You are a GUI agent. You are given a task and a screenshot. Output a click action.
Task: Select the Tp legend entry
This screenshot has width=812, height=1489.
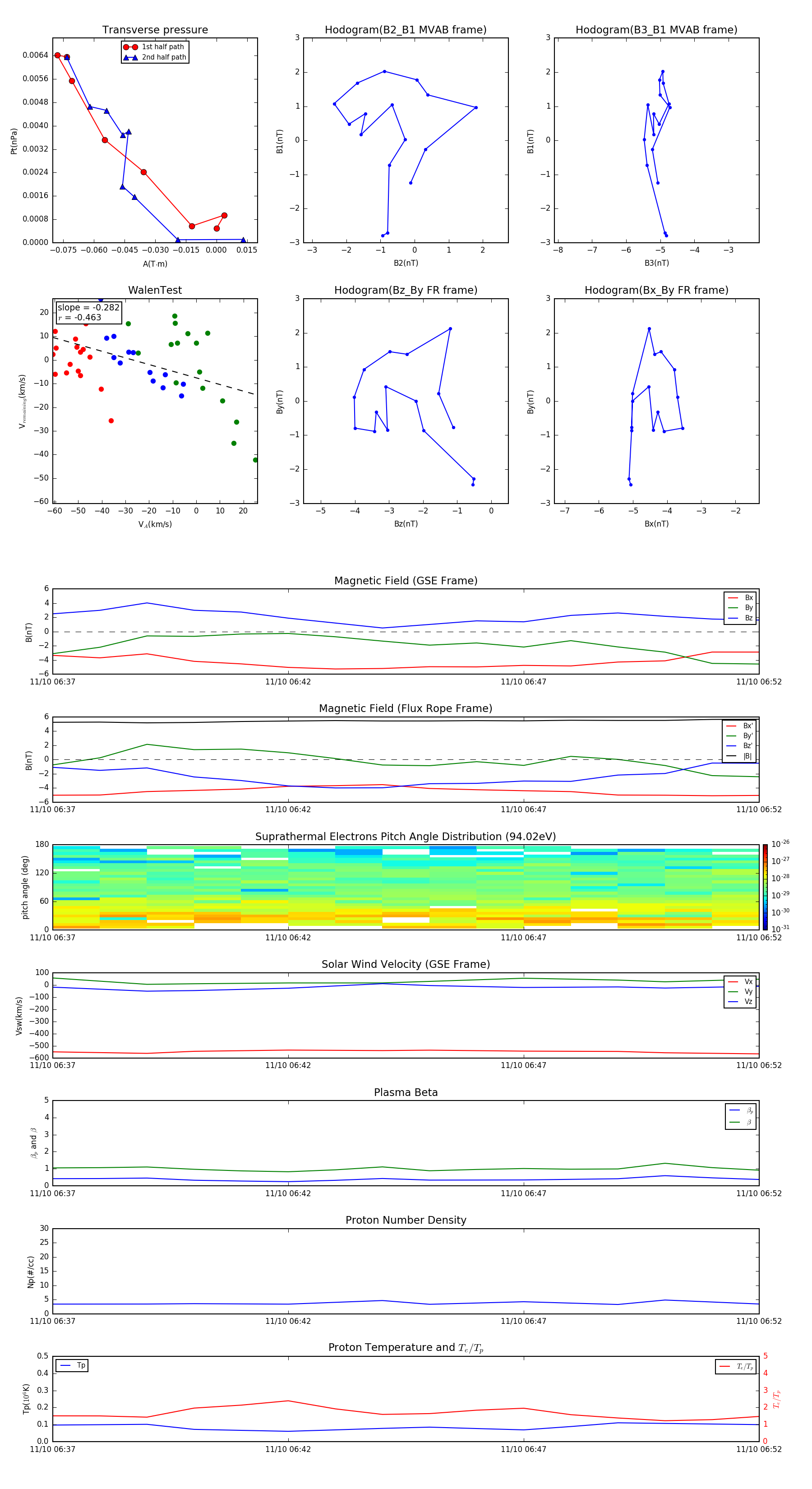coord(72,1365)
